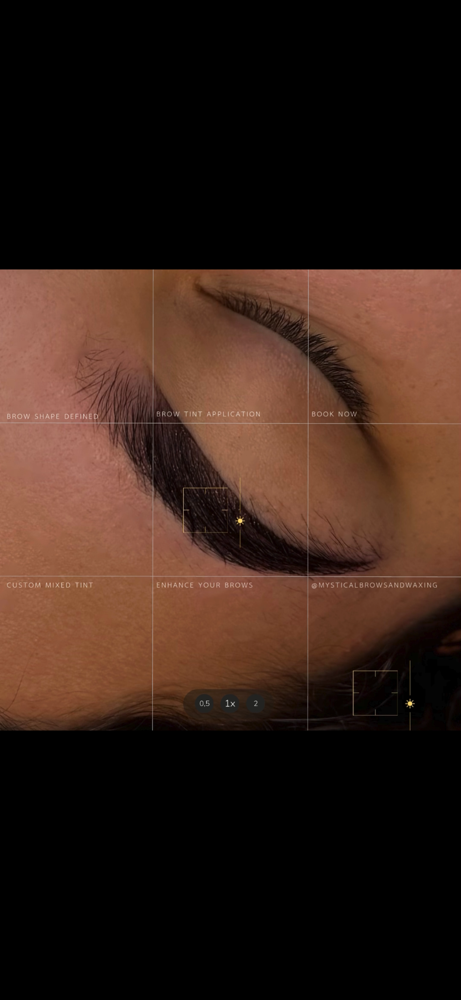
Task: Tap the 'BROW SHAPE DEFINED' caption
Action: coord(52,416)
